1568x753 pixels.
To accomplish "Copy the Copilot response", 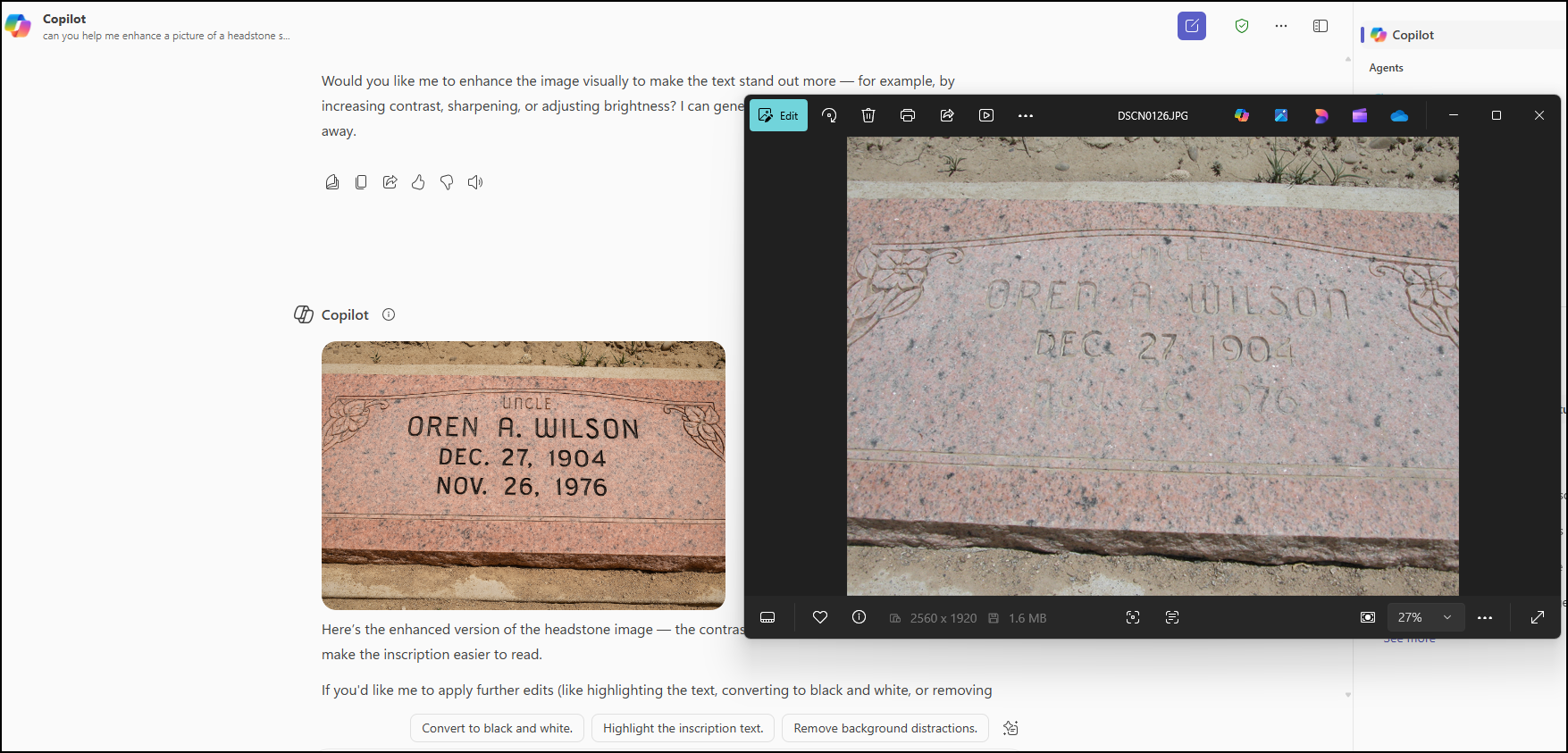I will coord(361,182).
